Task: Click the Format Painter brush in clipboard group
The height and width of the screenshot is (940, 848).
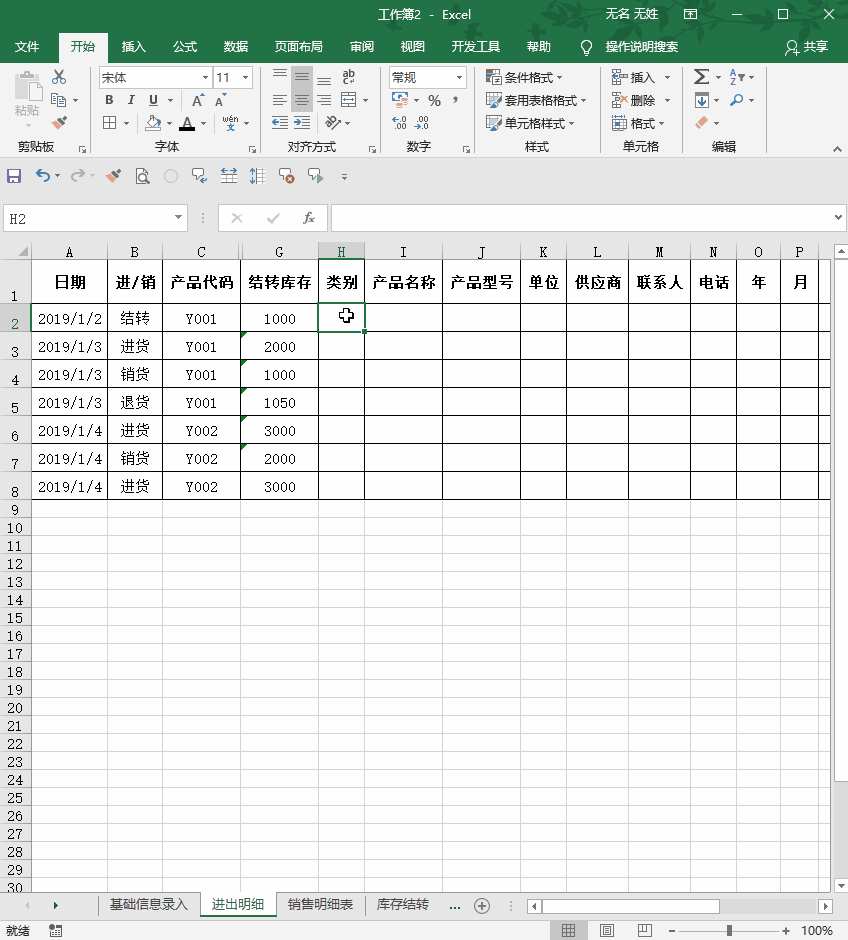Action: (59, 123)
